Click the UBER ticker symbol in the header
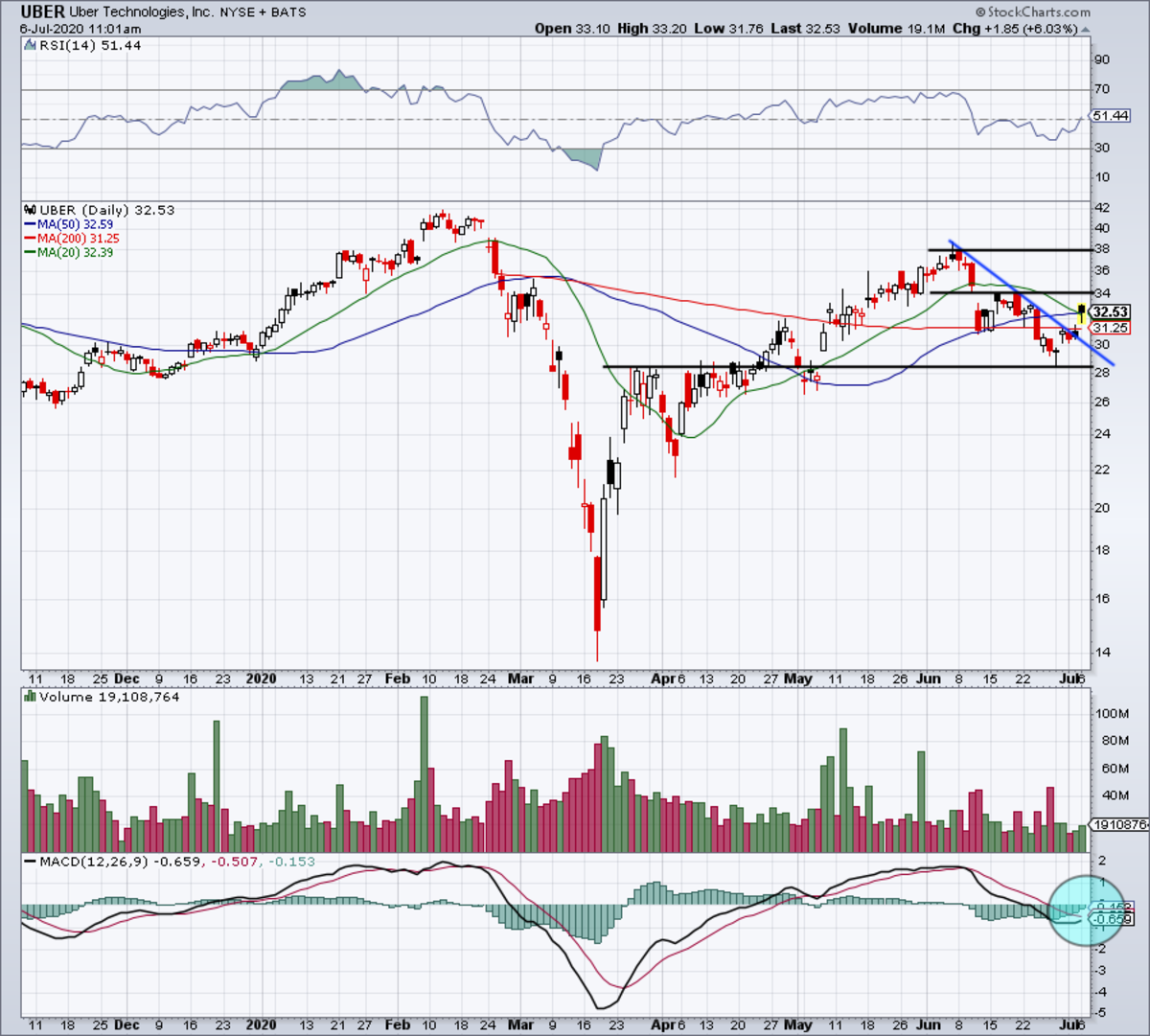Viewport: 1150px width, 1036px height. pos(42,12)
